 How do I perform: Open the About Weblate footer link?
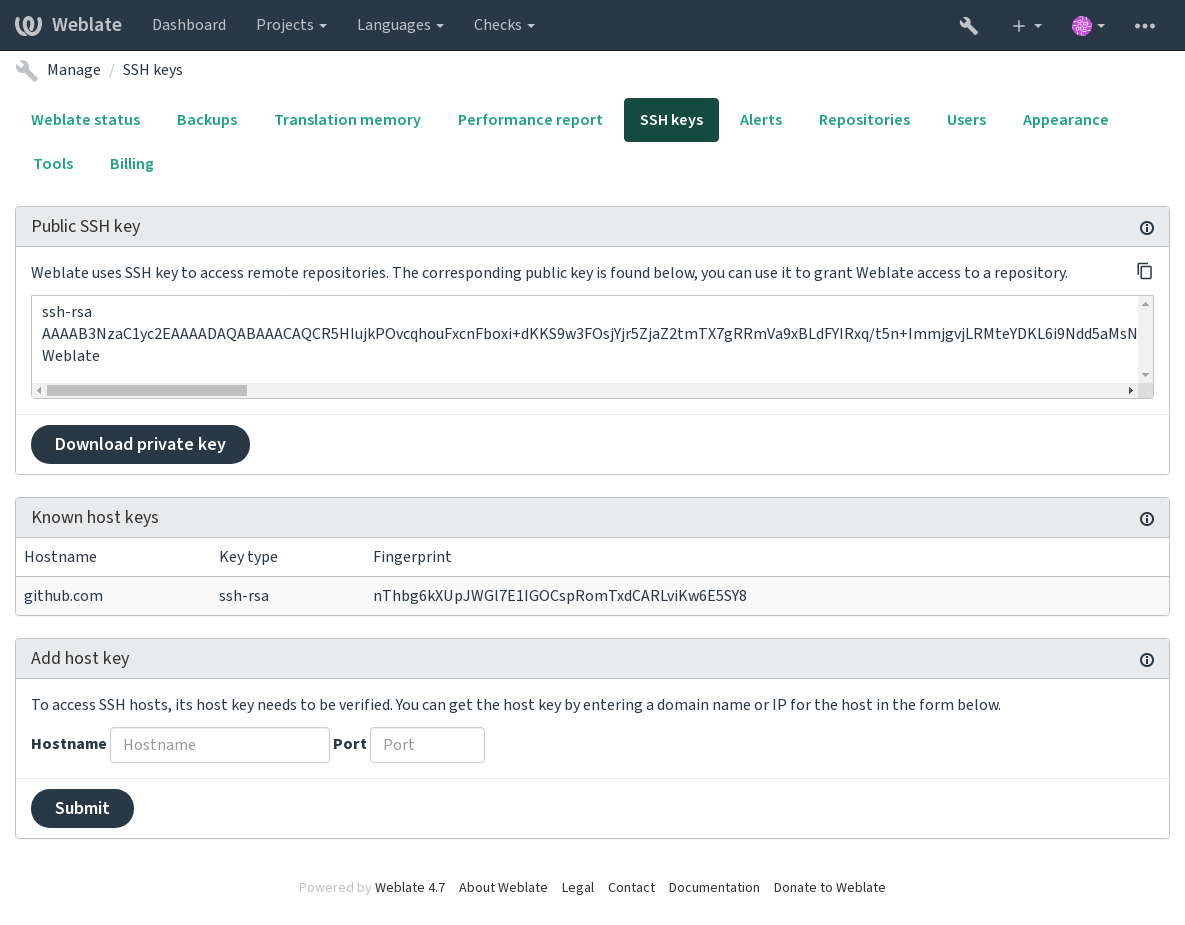coord(503,887)
